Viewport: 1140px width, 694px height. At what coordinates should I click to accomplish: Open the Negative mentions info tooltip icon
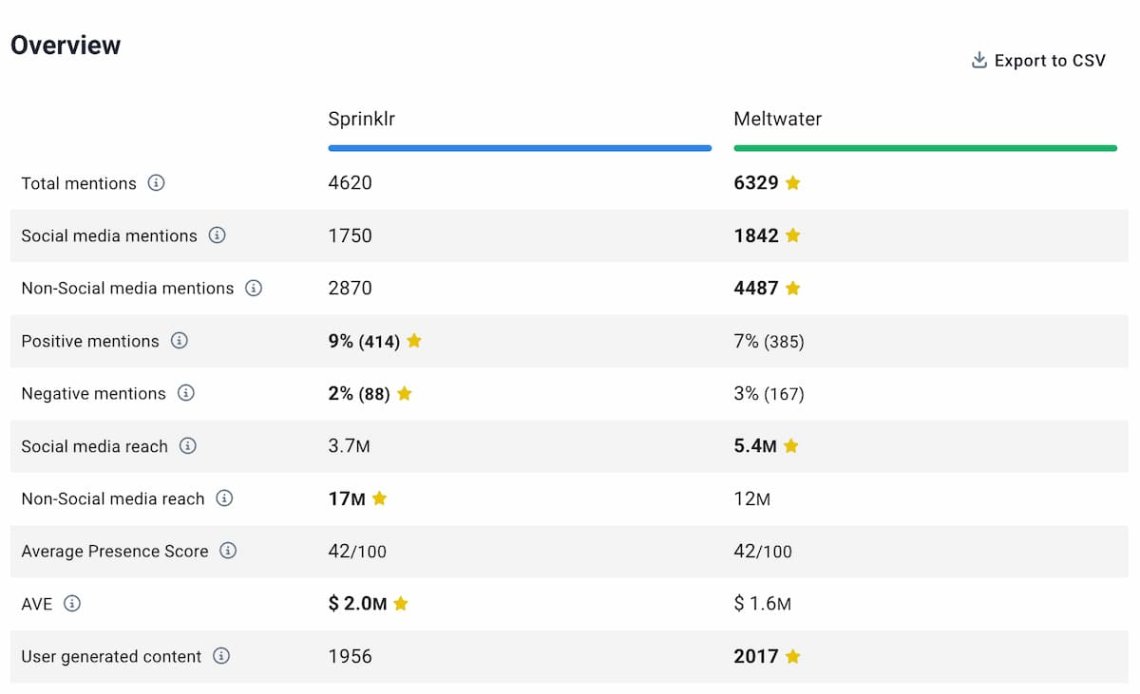[186, 393]
